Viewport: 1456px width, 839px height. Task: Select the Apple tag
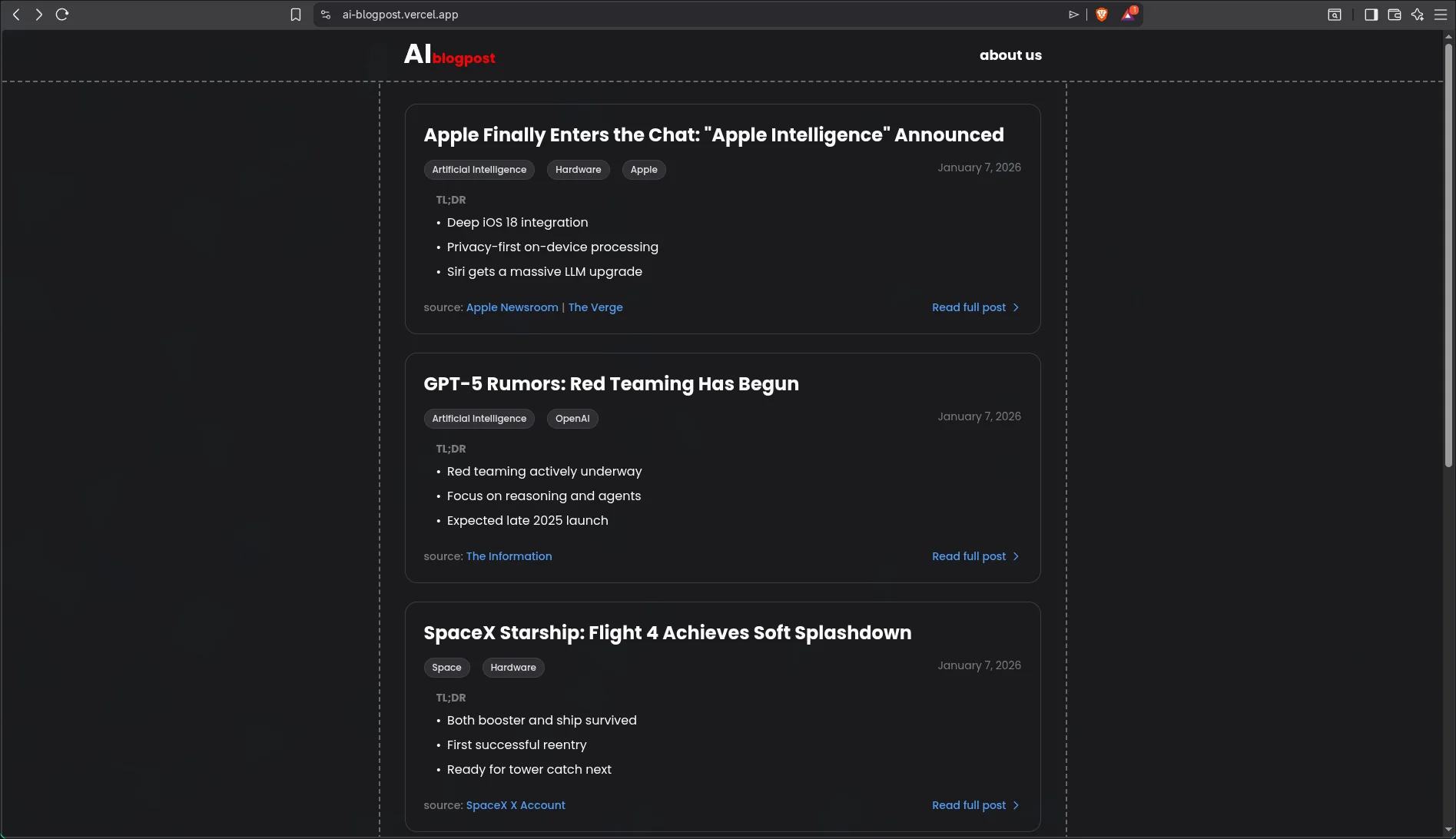coord(644,170)
